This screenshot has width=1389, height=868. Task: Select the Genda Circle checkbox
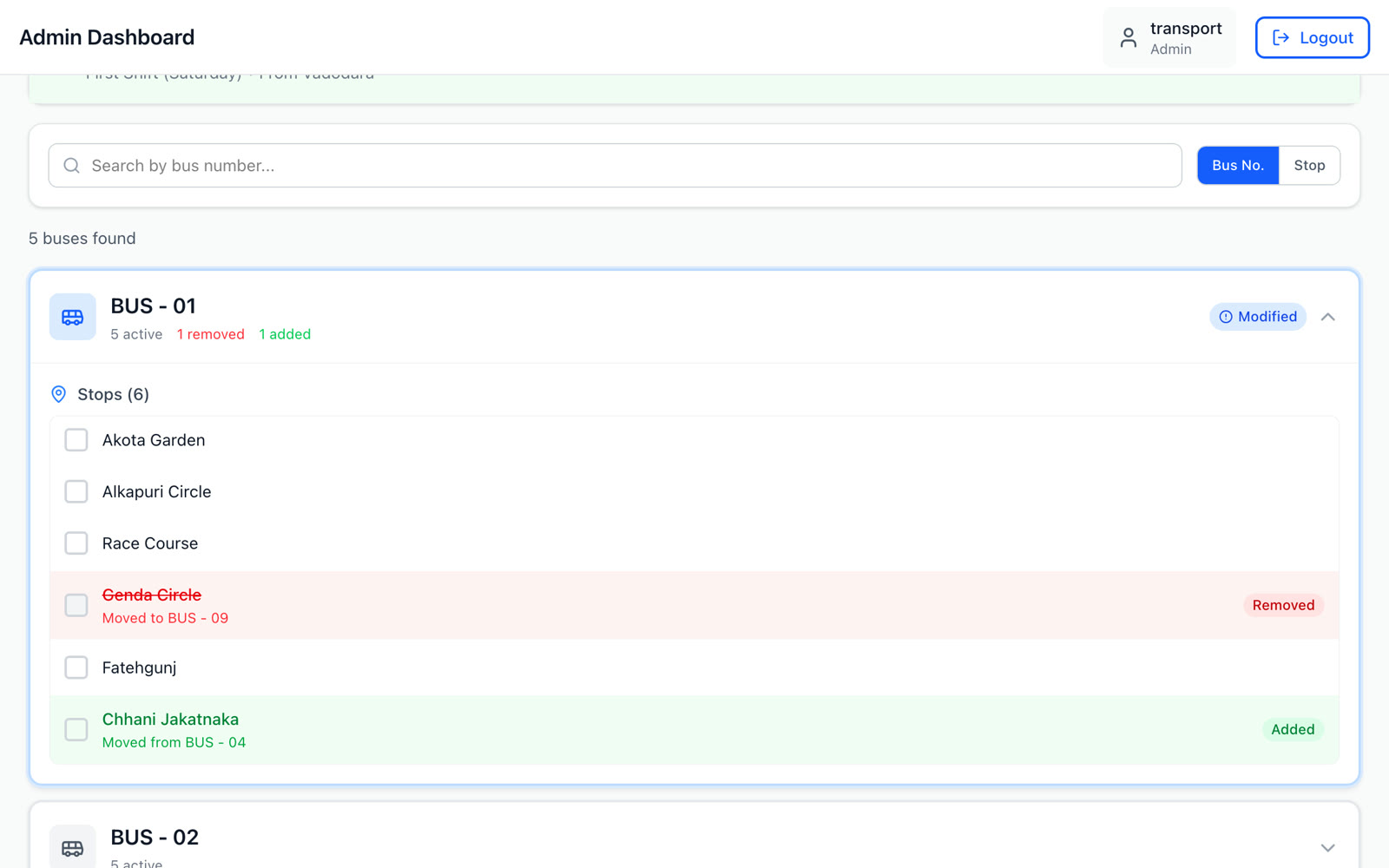tap(76, 605)
